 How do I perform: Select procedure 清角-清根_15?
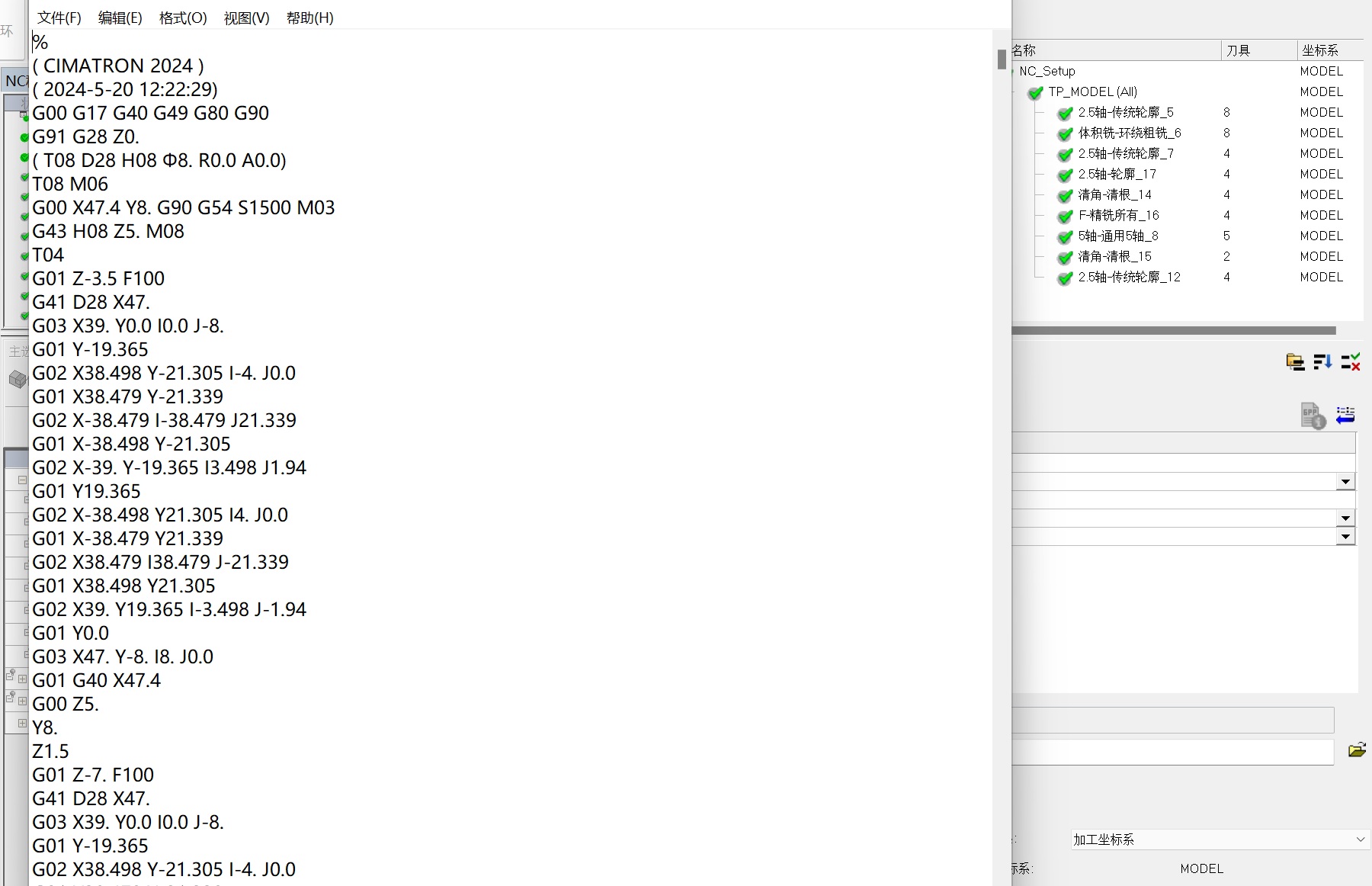pyautogui.click(x=1115, y=256)
